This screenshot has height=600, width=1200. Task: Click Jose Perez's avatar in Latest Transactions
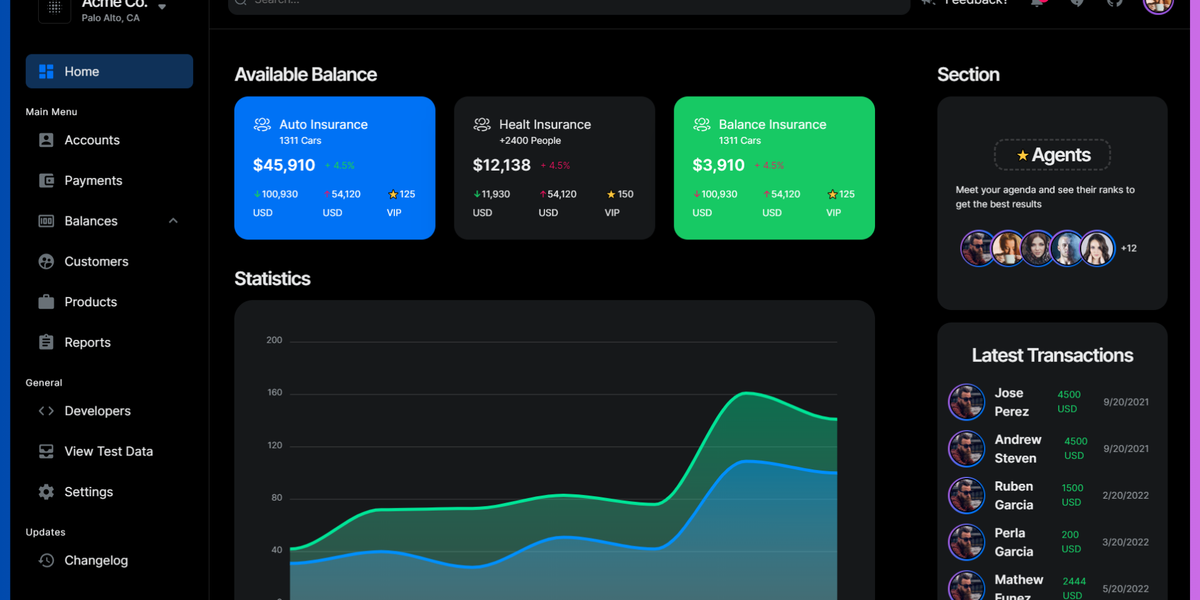click(x=966, y=401)
